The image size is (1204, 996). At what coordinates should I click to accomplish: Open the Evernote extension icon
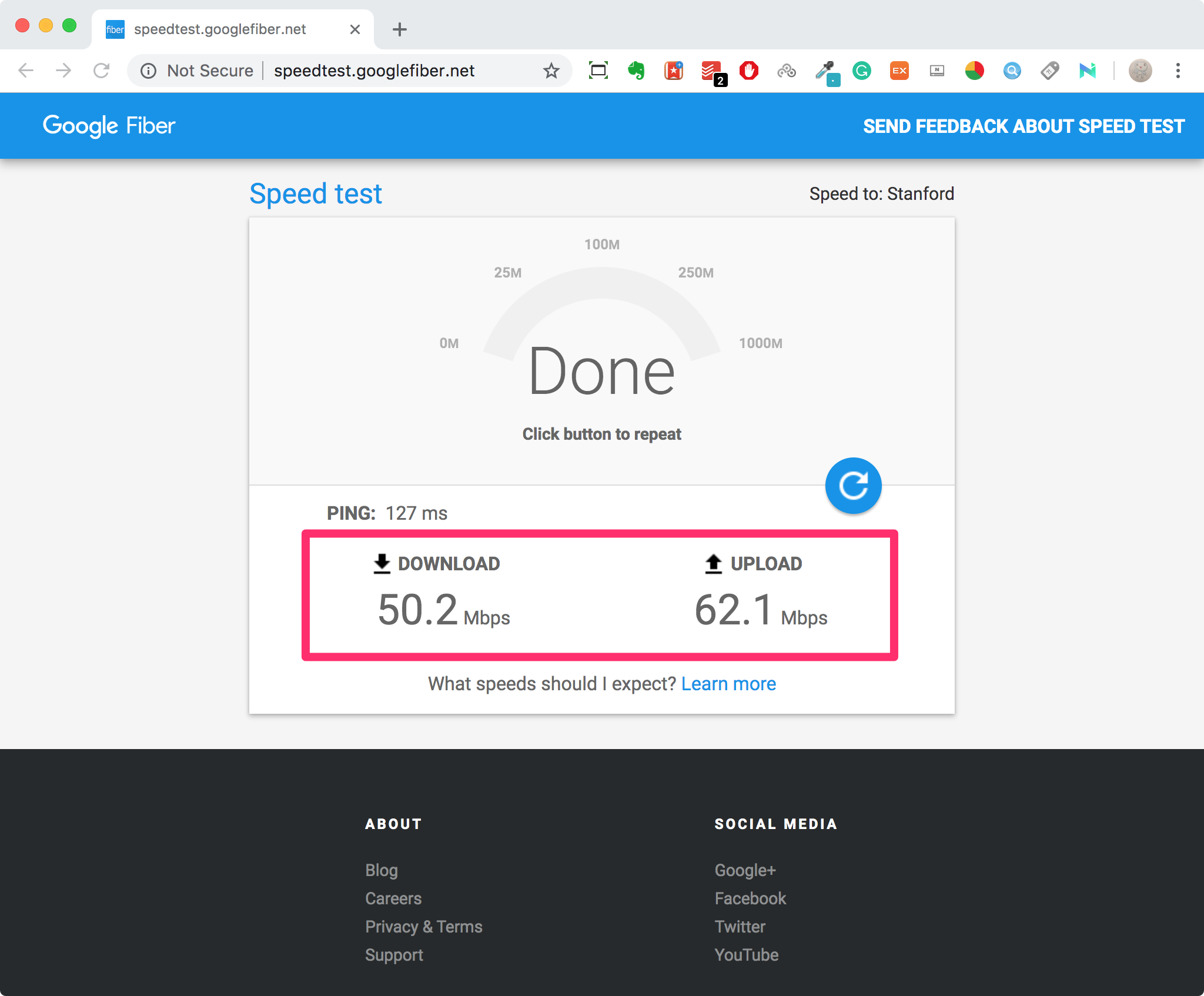click(636, 71)
